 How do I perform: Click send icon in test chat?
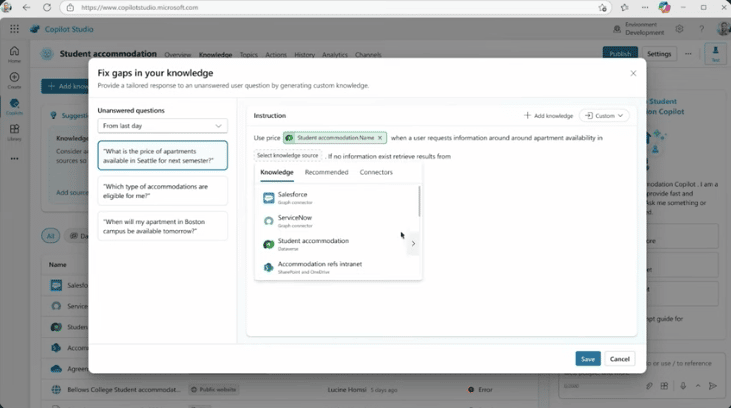tap(712, 386)
